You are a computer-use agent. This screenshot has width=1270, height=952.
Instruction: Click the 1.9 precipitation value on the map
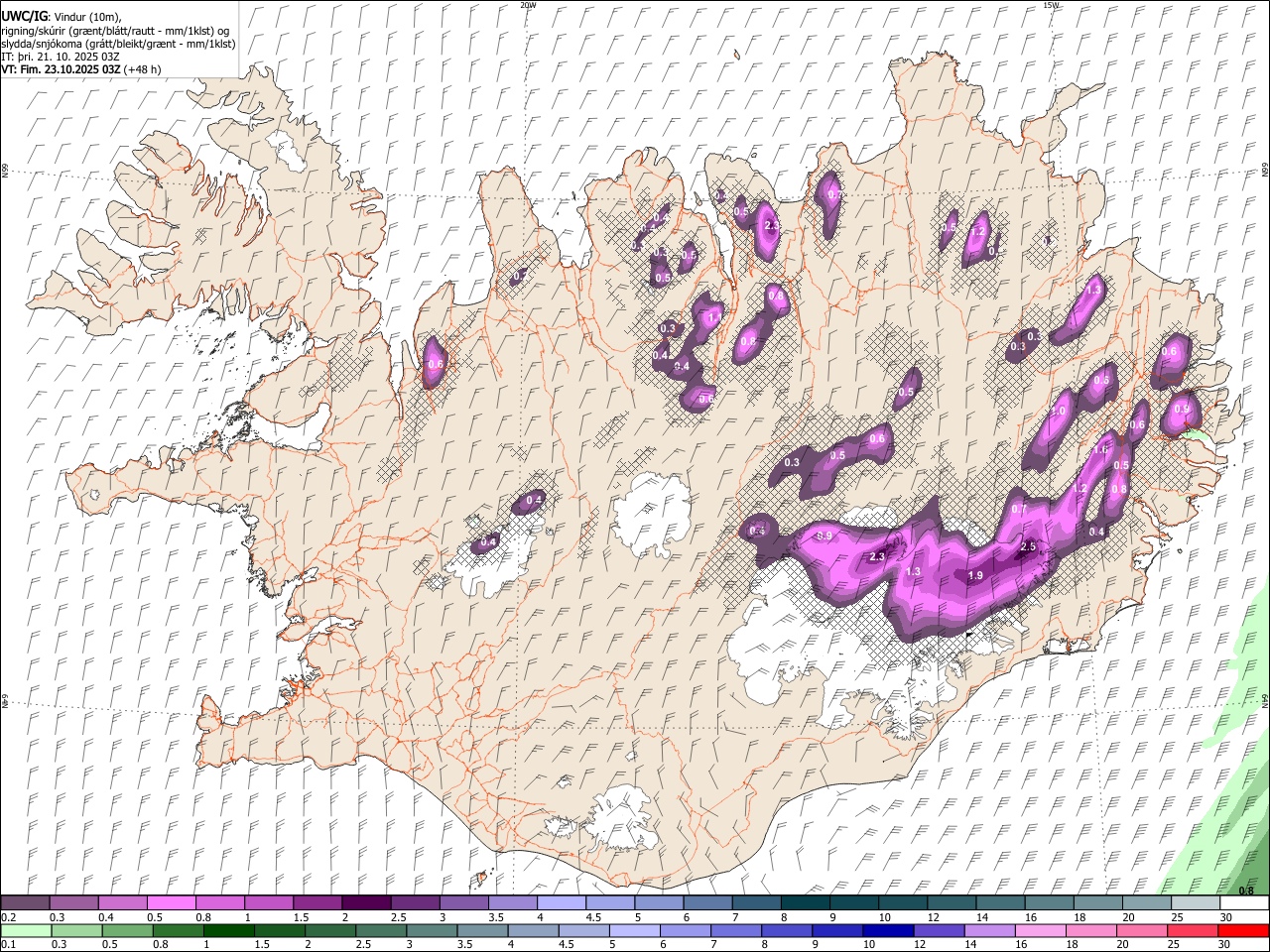pos(974,576)
